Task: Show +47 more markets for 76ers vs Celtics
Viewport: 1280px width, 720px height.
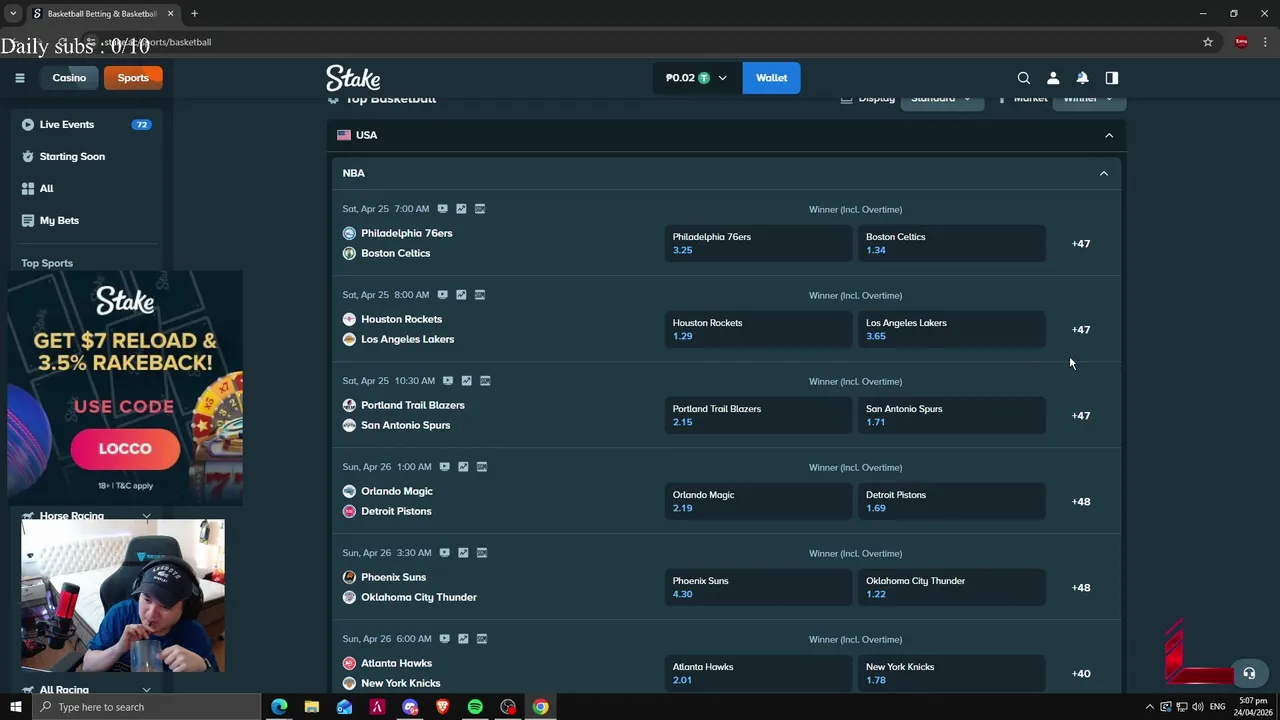Action: tap(1081, 244)
